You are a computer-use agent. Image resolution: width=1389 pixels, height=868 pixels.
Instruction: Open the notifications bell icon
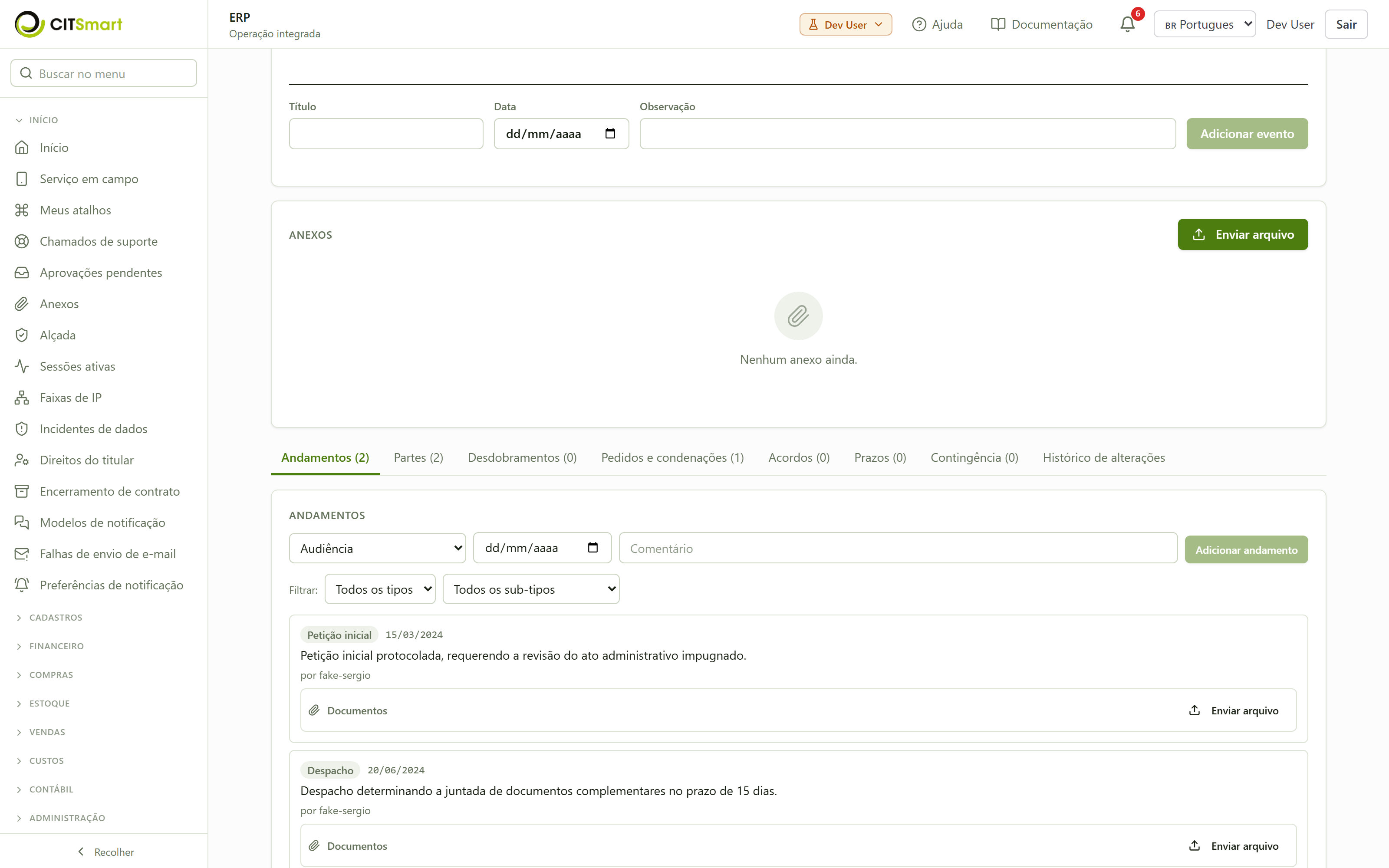click(x=1127, y=24)
